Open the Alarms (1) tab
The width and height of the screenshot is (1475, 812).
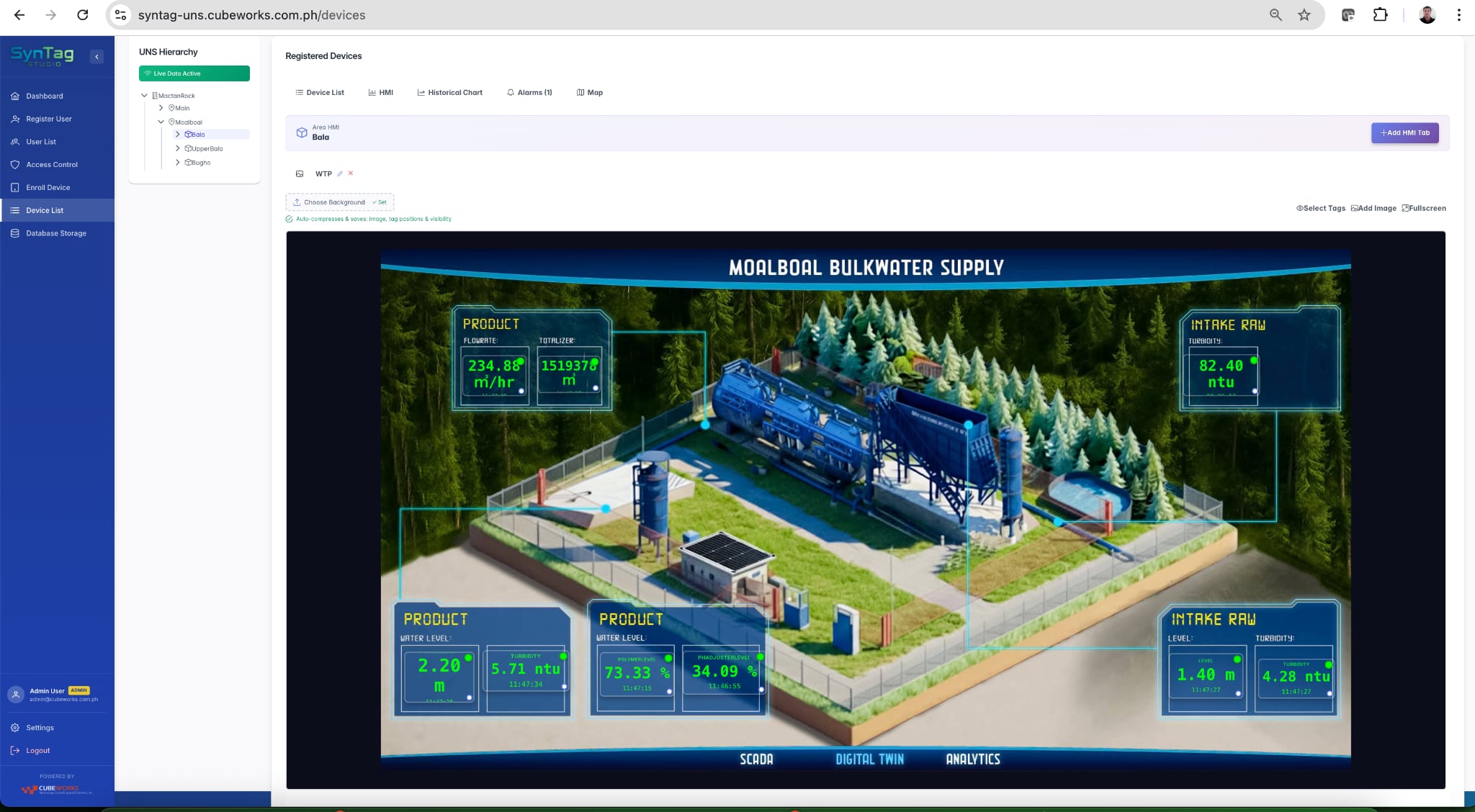(529, 92)
